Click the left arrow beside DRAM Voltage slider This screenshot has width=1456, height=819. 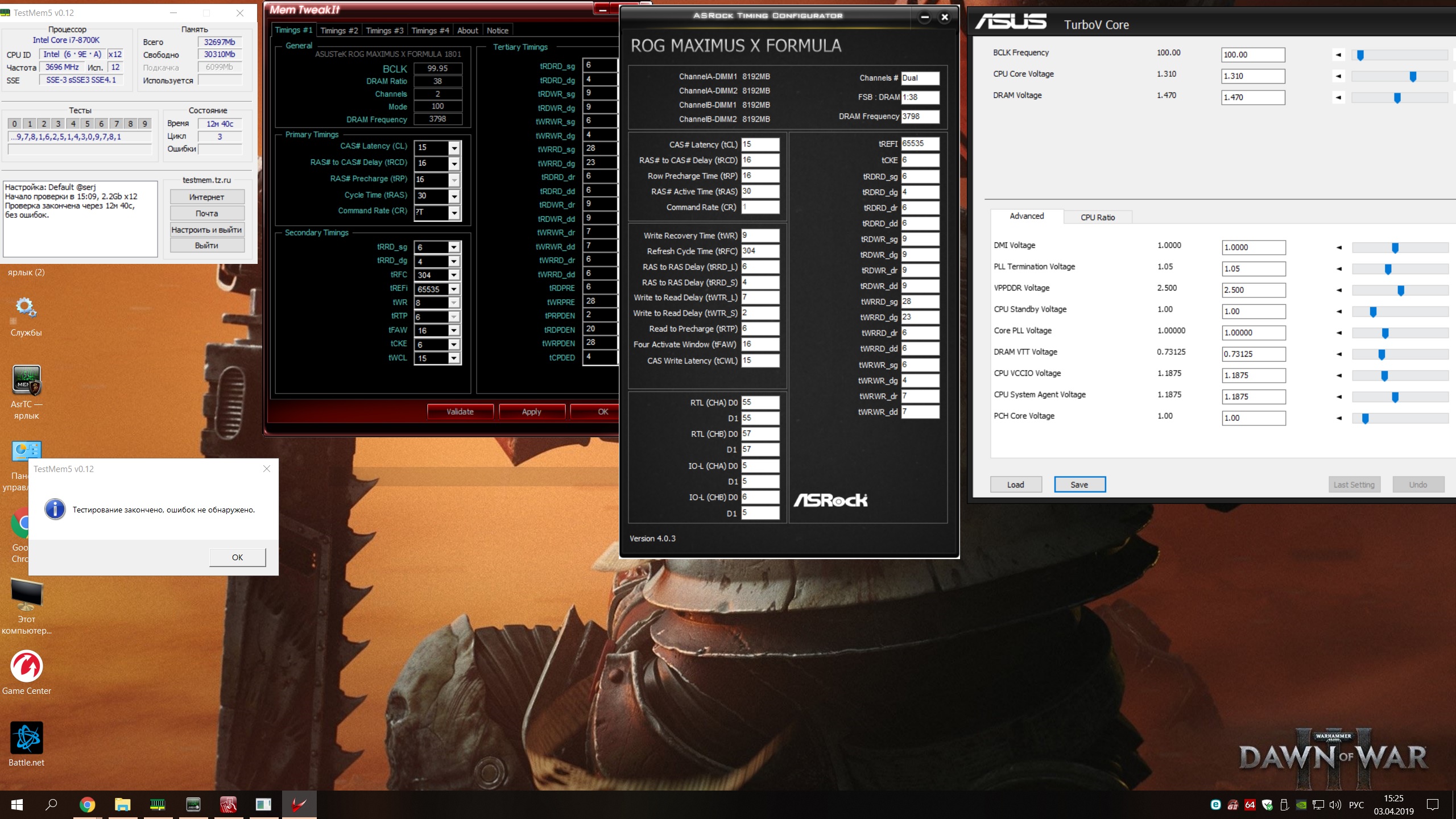pos(1338,98)
